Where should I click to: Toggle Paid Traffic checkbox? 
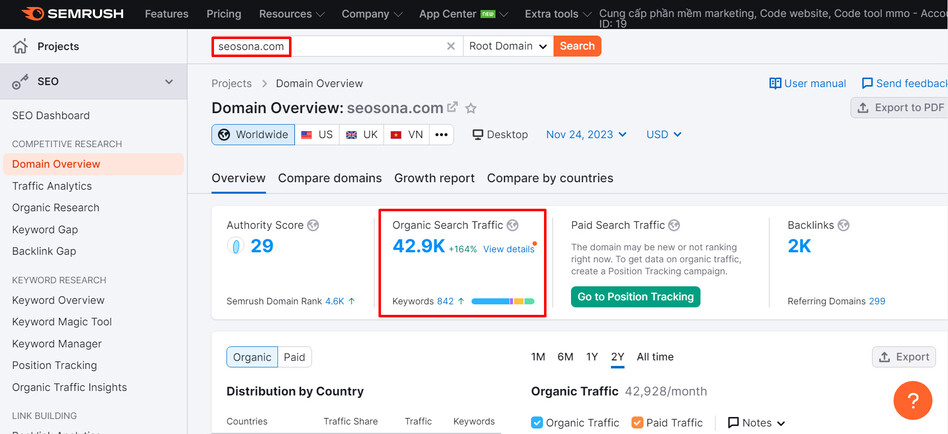[x=637, y=423]
